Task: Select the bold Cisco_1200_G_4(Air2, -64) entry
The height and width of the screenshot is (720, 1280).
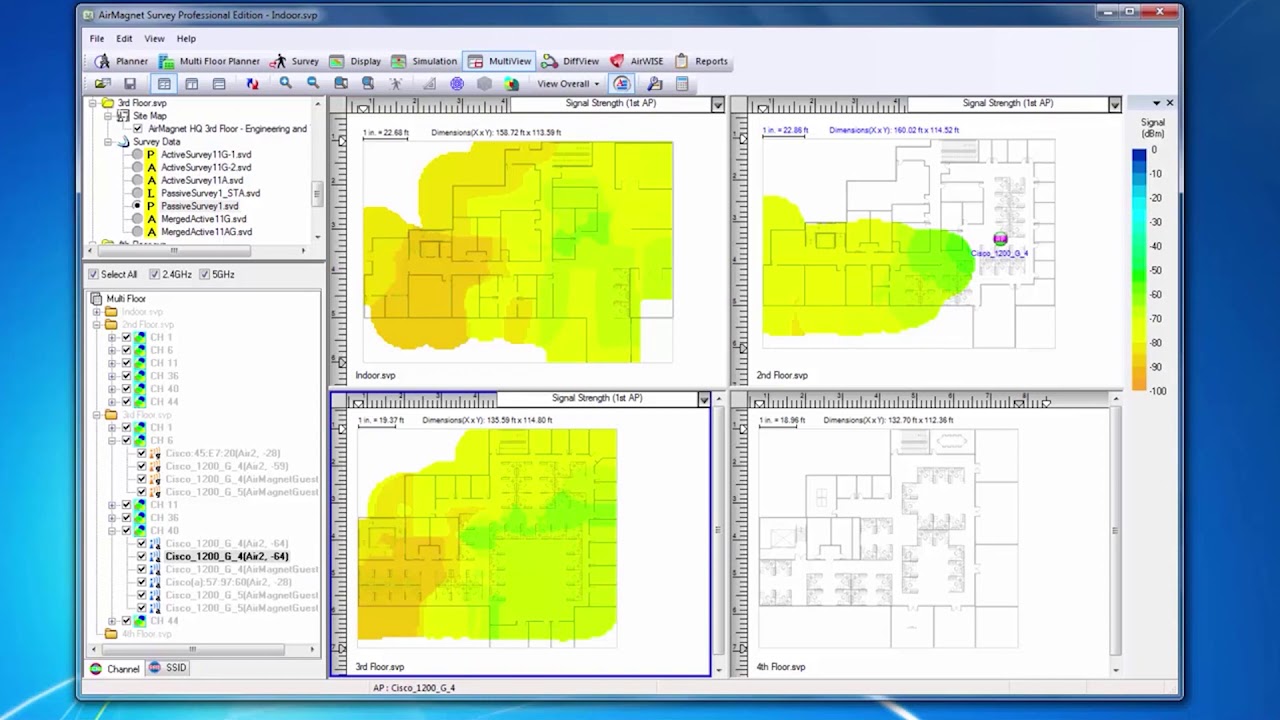Action: click(x=227, y=556)
